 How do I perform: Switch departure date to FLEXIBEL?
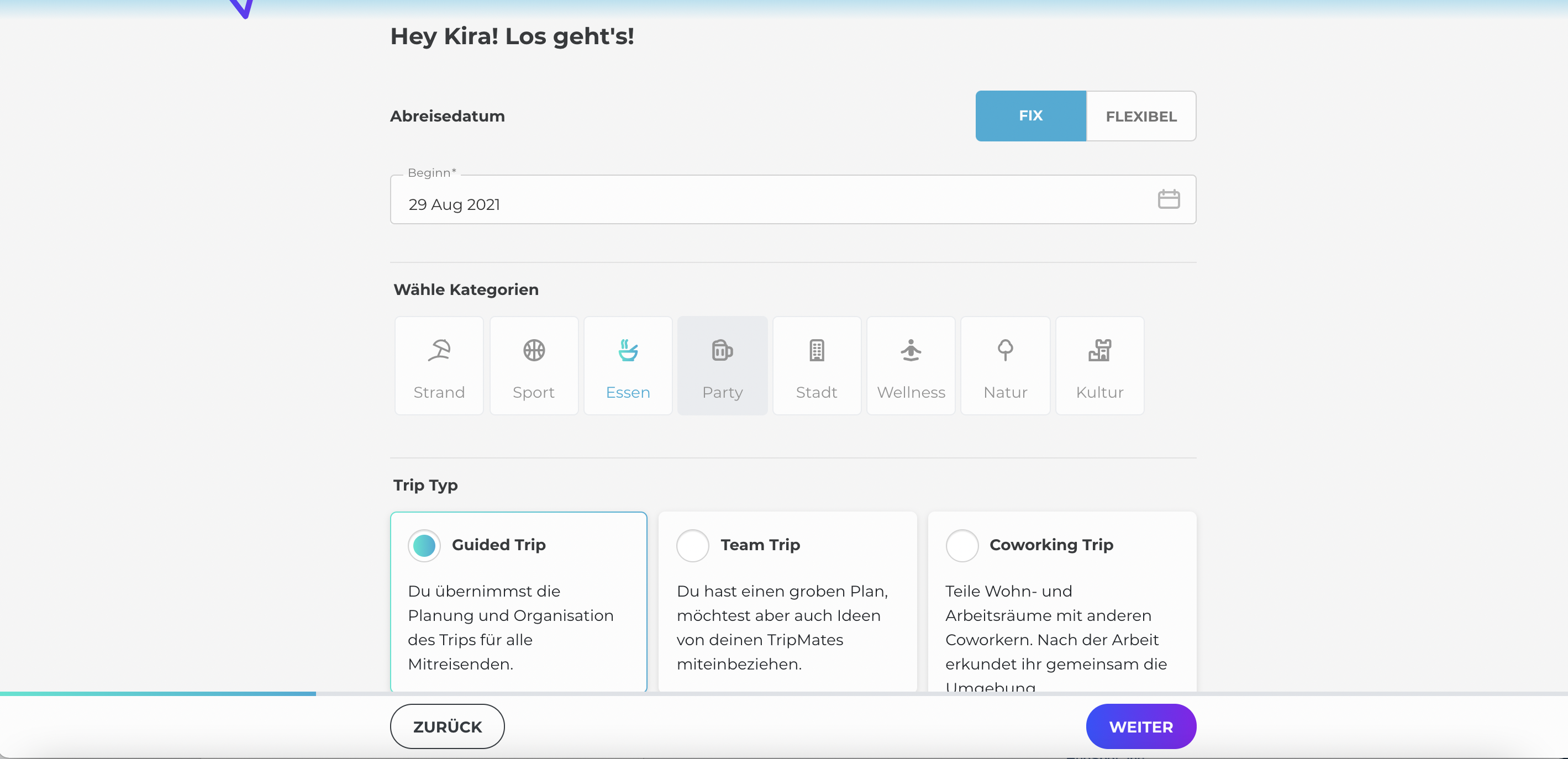(x=1141, y=116)
